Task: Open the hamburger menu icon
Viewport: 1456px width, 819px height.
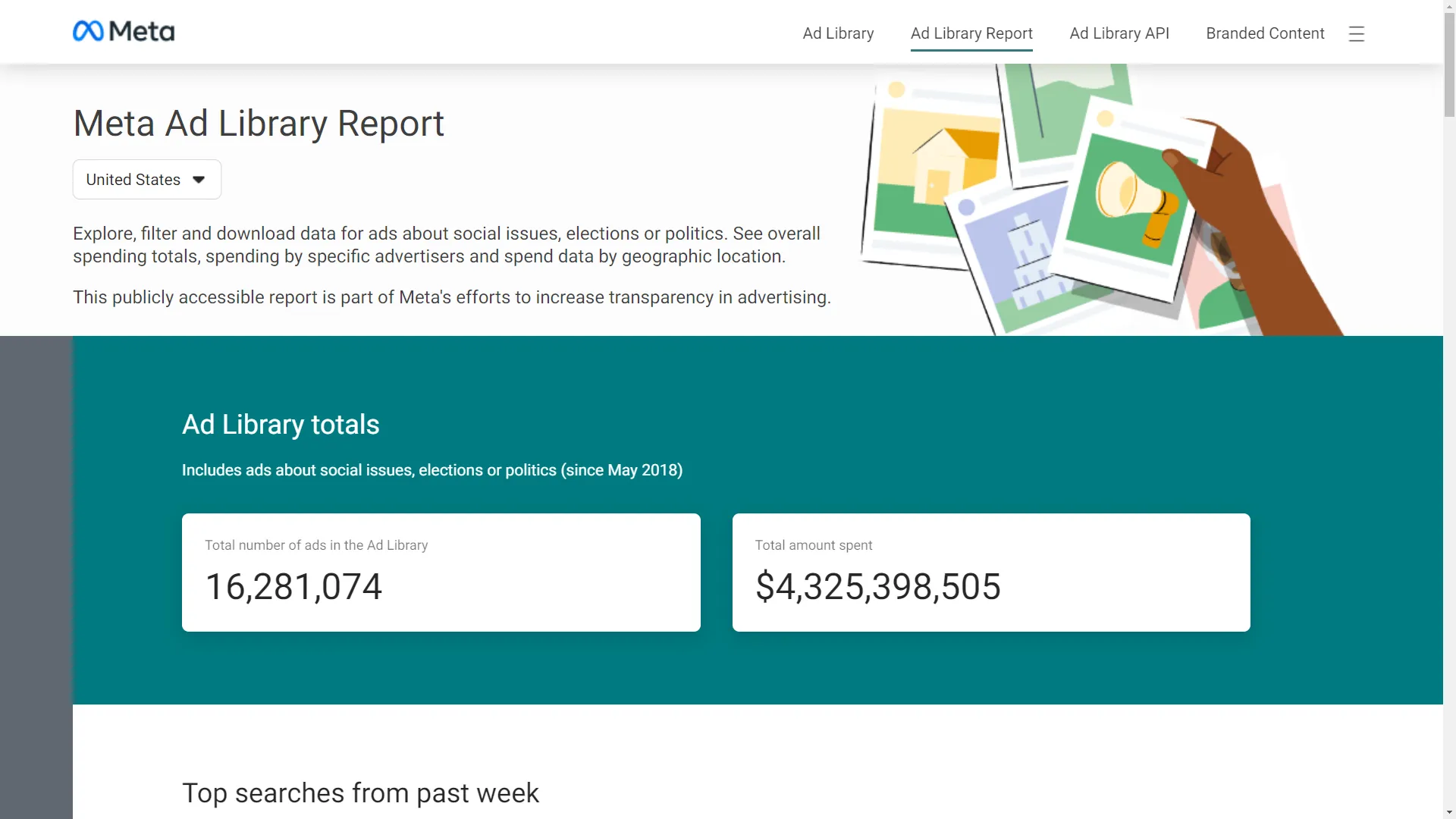Action: (x=1357, y=34)
